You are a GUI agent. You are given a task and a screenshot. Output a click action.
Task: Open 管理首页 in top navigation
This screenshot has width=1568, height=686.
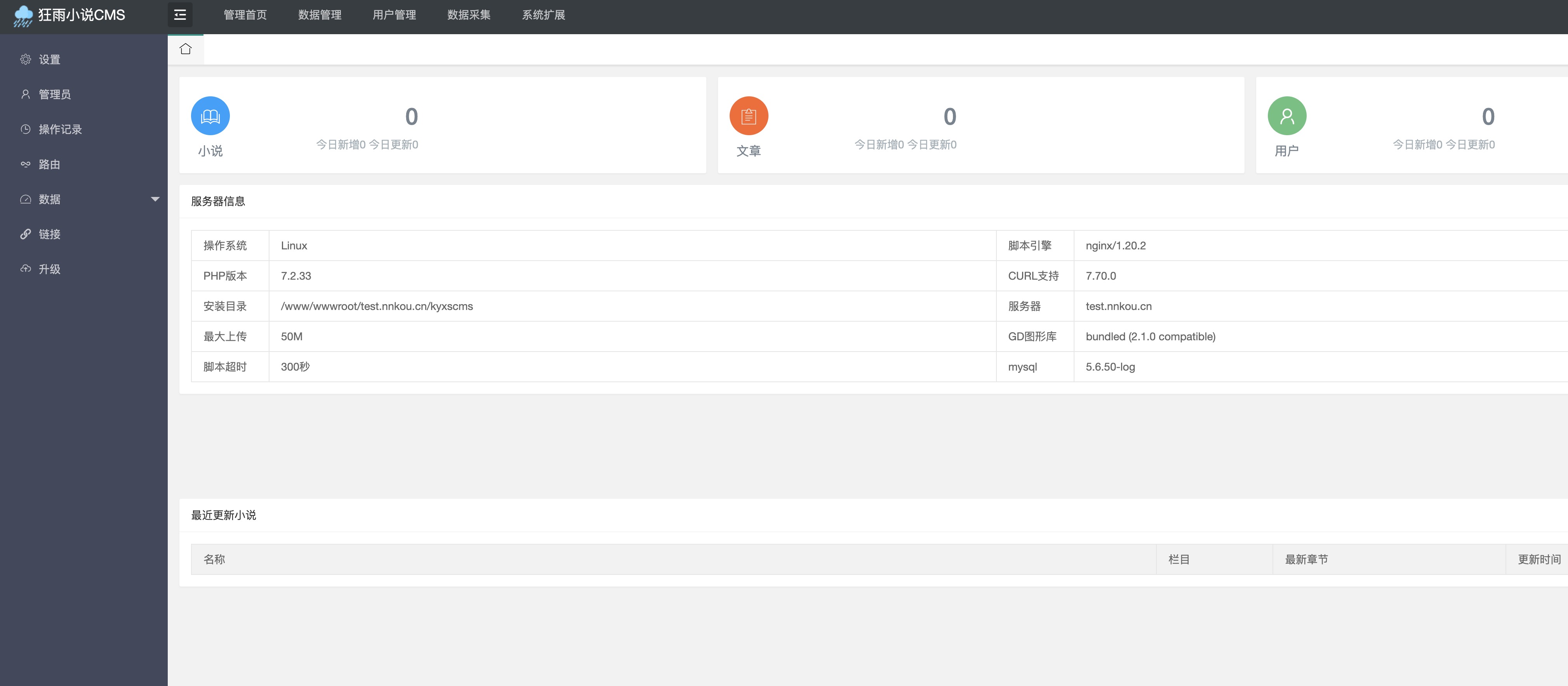coord(245,15)
